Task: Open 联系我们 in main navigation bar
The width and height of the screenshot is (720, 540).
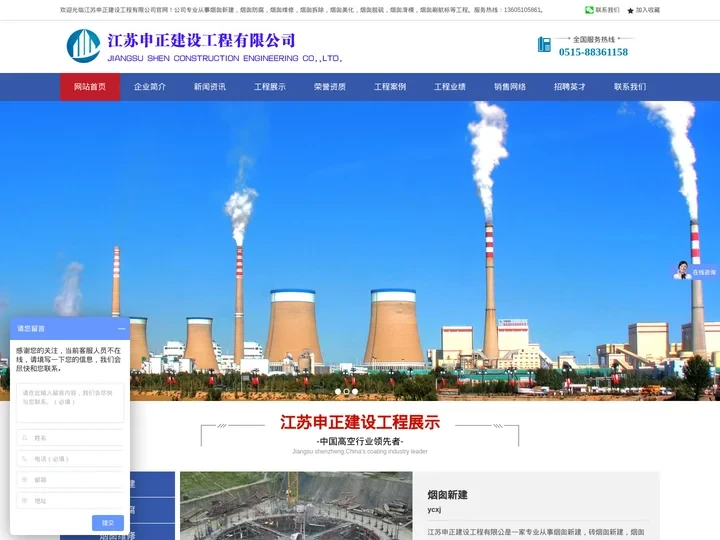Action: pyautogui.click(x=630, y=87)
